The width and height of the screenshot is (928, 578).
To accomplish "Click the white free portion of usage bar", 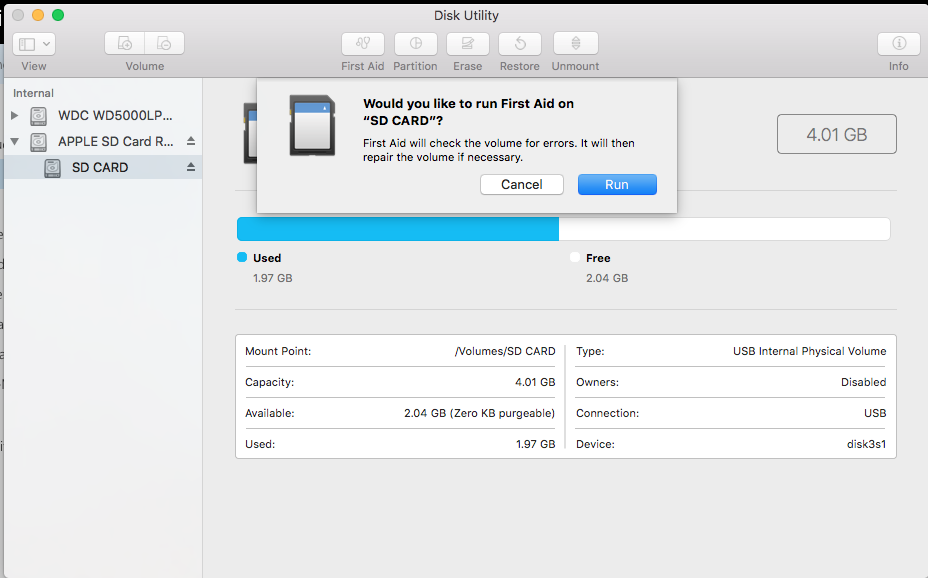I will (x=724, y=229).
